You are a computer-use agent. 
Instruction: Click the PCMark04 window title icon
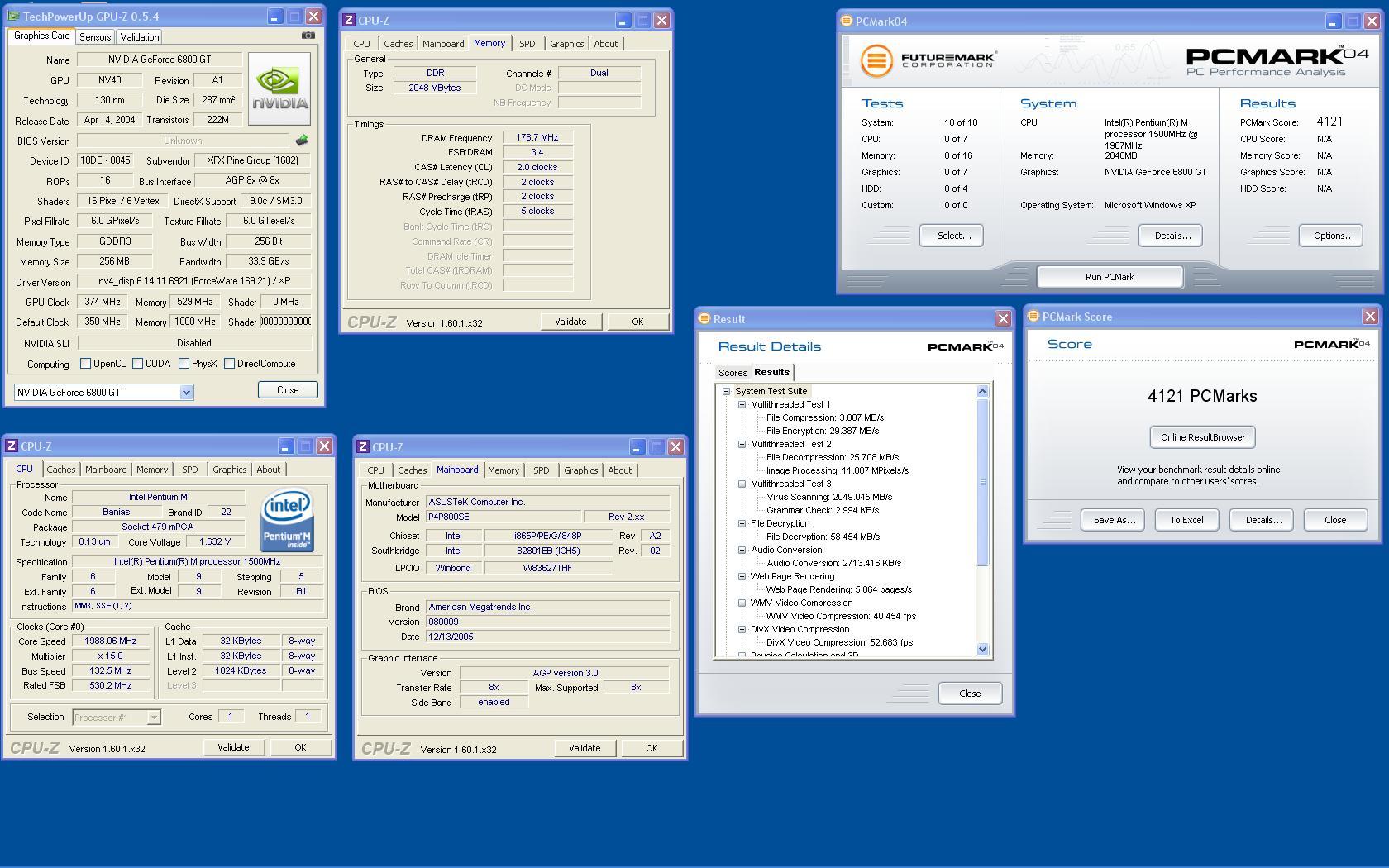coord(846,21)
